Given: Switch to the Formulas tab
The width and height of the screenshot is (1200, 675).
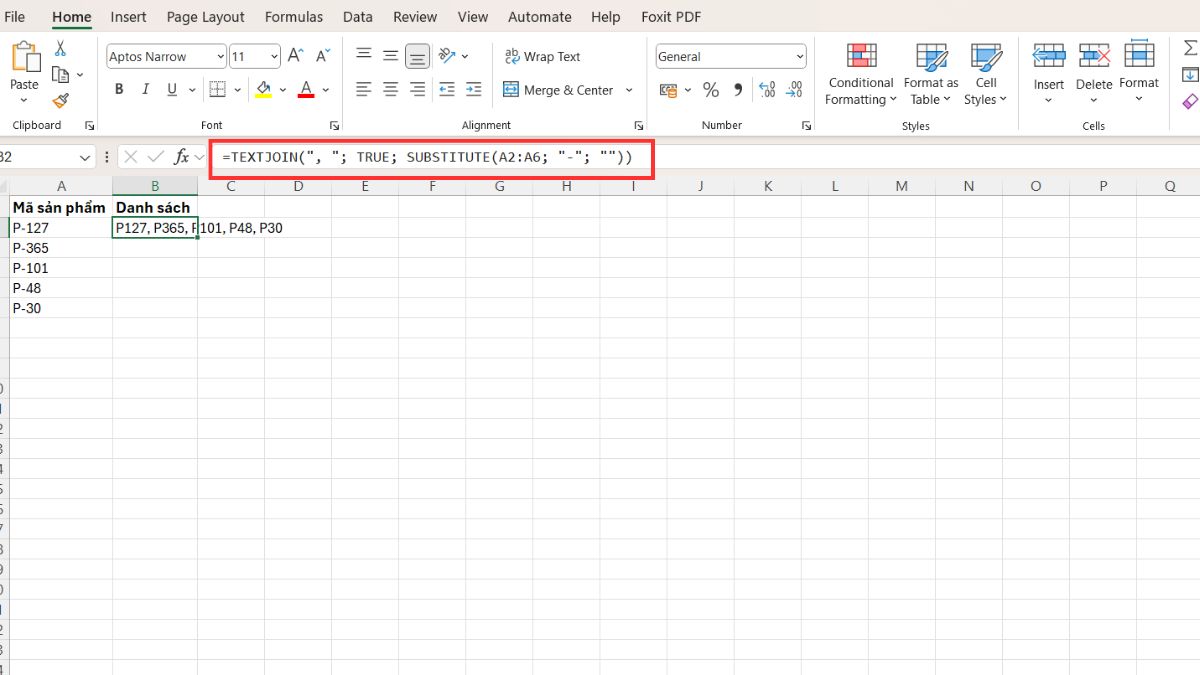Looking at the screenshot, I should [294, 17].
